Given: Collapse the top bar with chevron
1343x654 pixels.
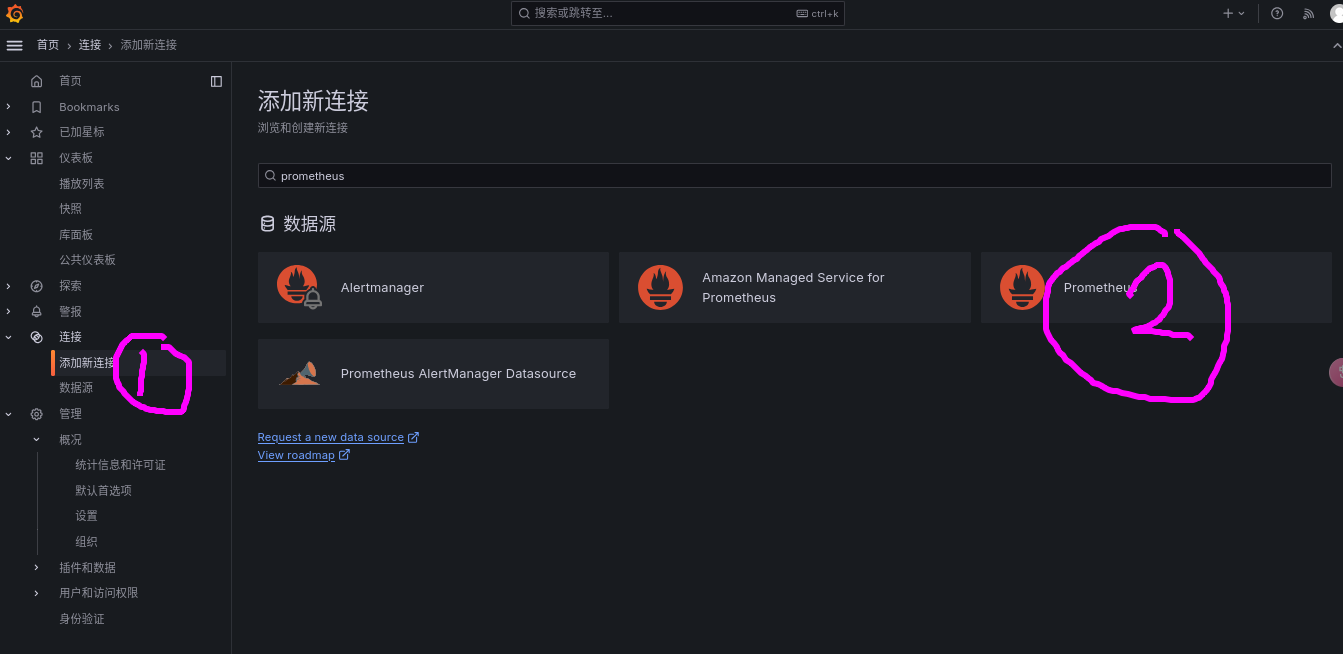Looking at the screenshot, I should click(1337, 45).
